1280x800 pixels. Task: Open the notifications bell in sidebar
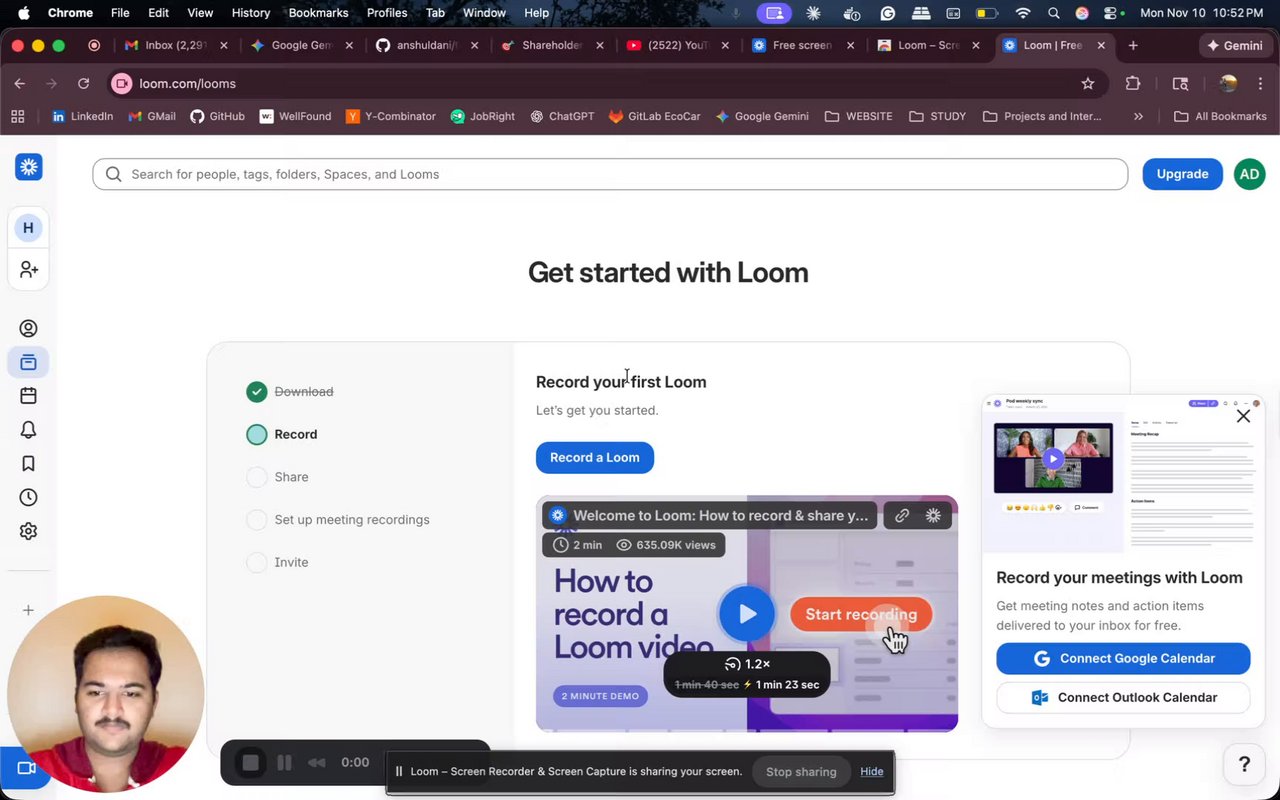pyautogui.click(x=28, y=430)
